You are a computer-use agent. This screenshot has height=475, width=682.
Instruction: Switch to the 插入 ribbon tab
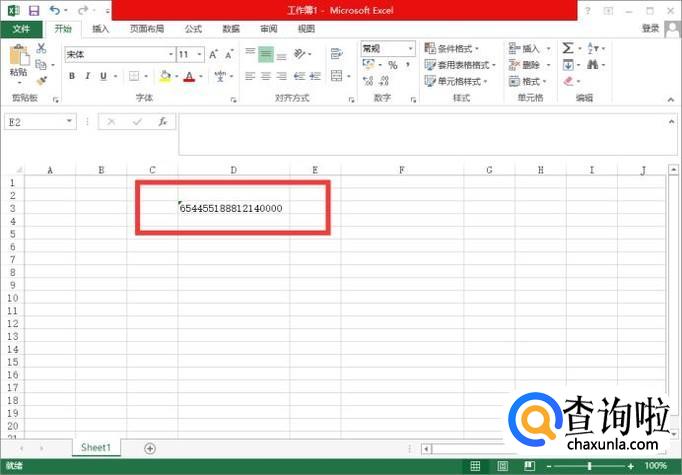point(100,29)
